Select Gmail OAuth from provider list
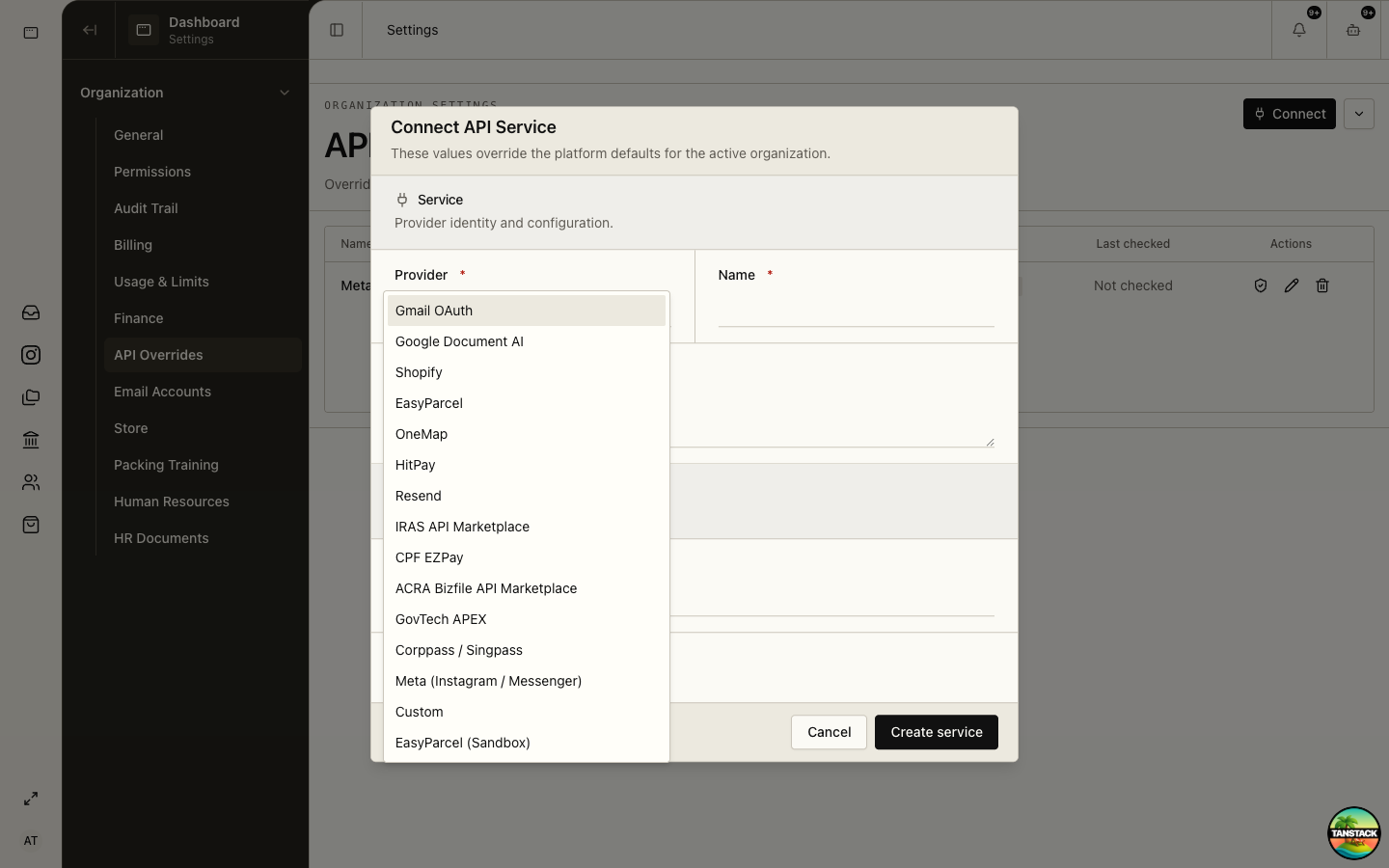 [x=527, y=311]
